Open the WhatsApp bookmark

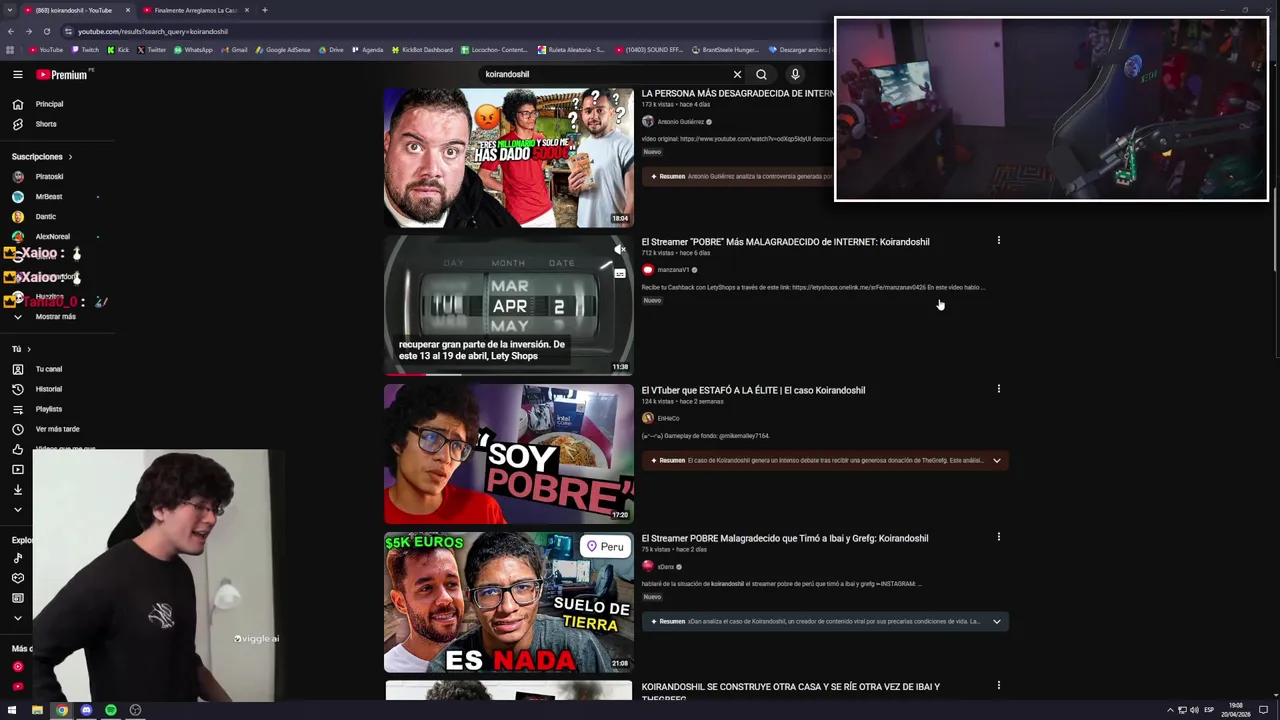[193, 50]
